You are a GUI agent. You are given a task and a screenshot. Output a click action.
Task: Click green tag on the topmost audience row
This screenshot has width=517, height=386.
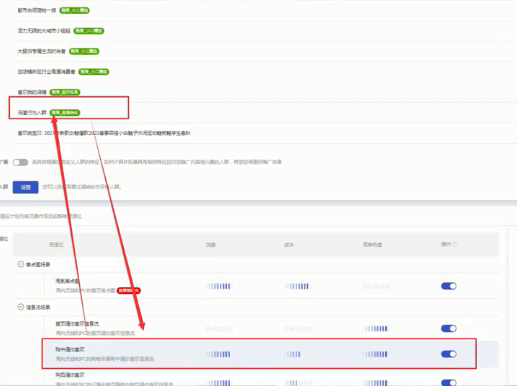click(x=74, y=10)
